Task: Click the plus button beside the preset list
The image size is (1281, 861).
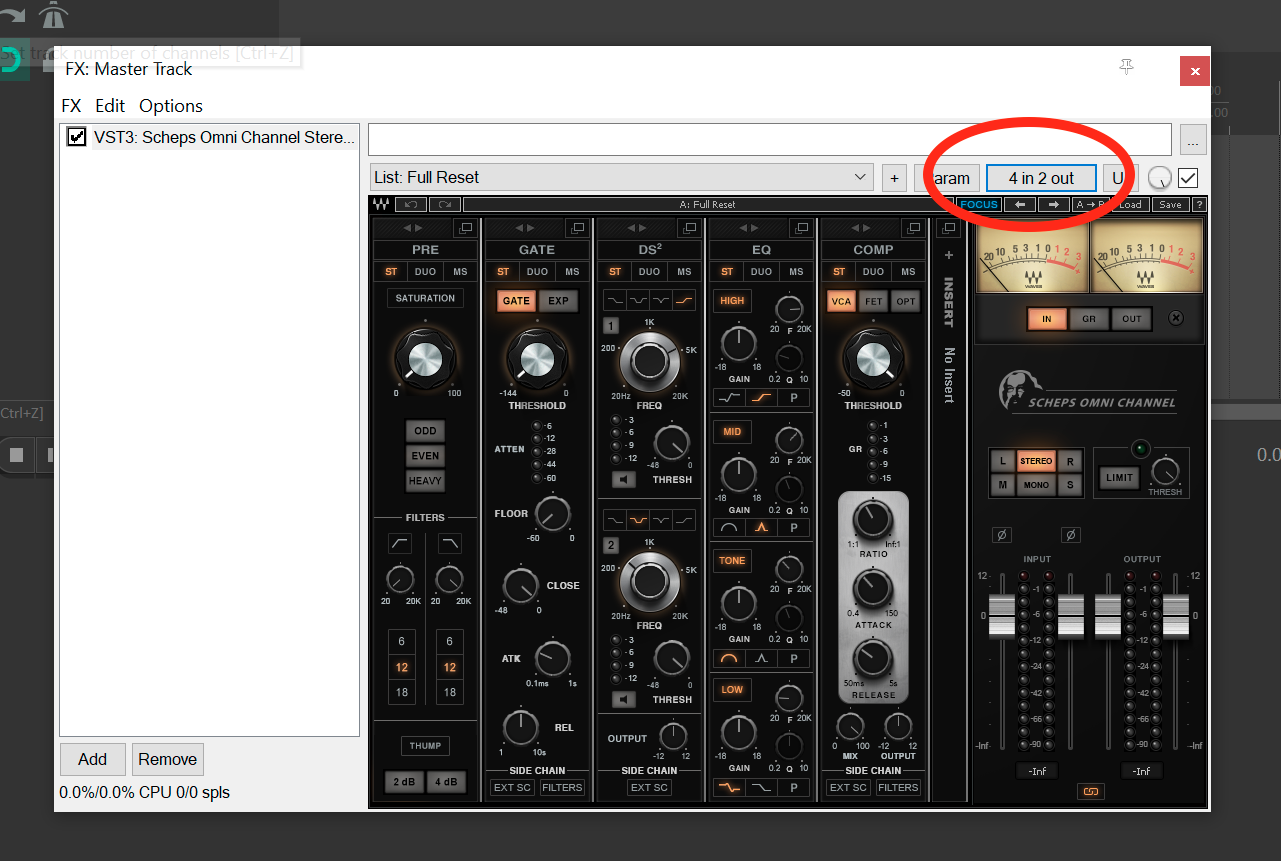Action: click(895, 178)
